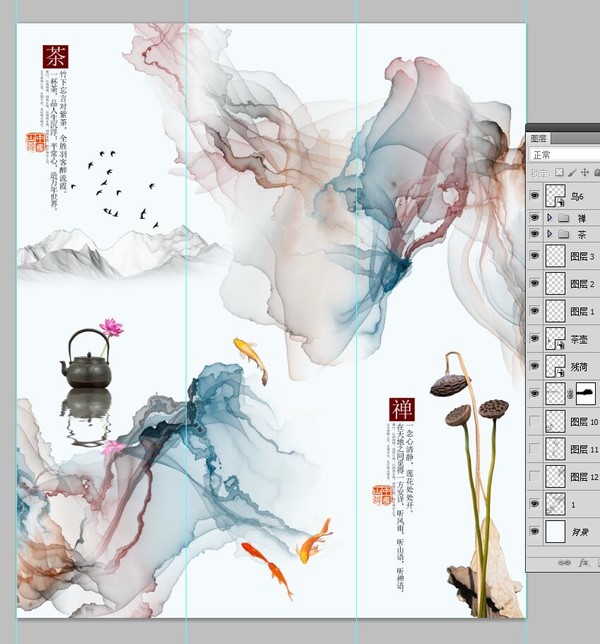Click the folder icon of group 茶

tap(563, 235)
